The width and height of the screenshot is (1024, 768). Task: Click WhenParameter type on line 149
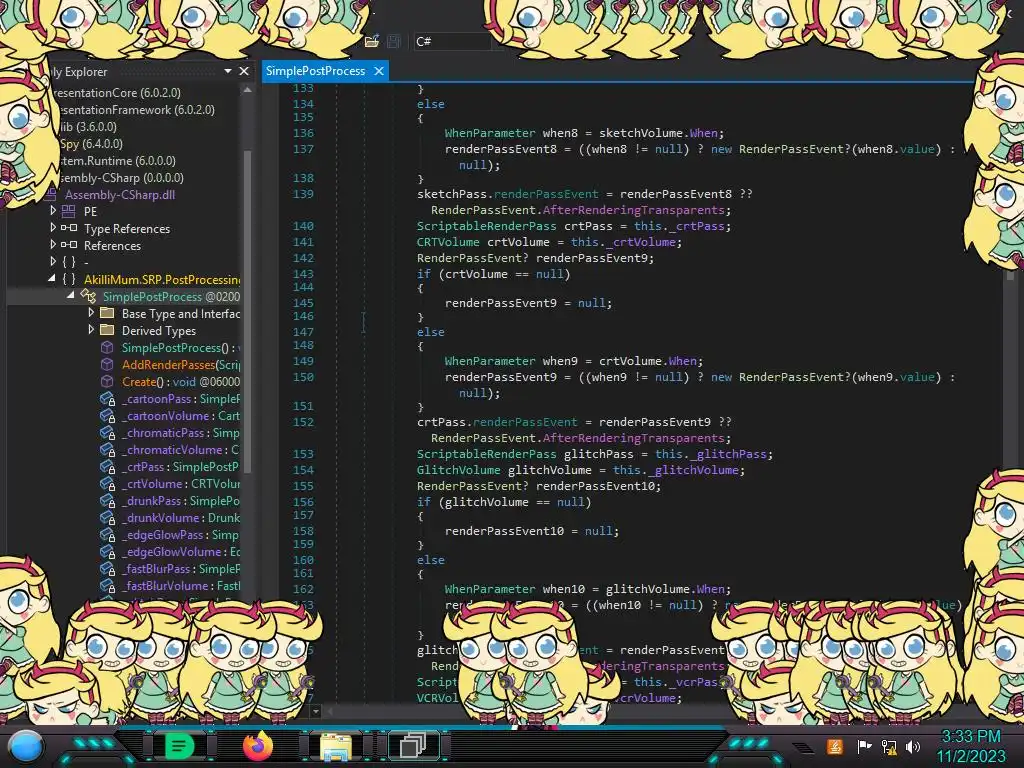pyautogui.click(x=490, y=360)
